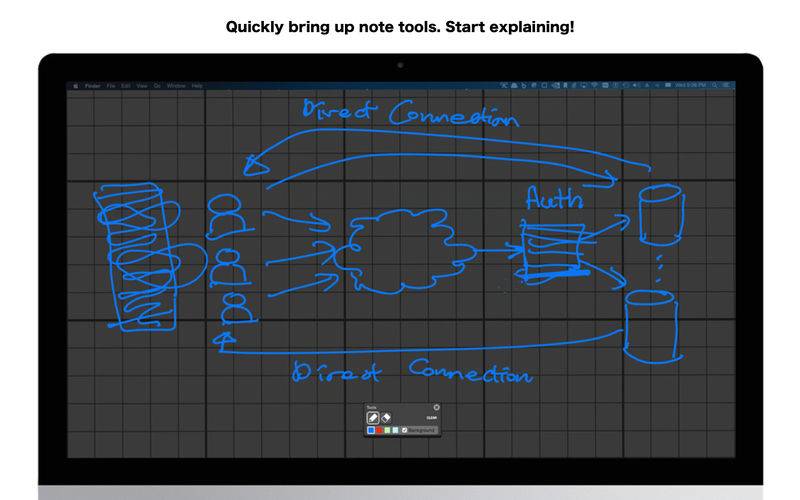800x500 pixels.
Task: Open the Window menu
Action: coord(176,87)
